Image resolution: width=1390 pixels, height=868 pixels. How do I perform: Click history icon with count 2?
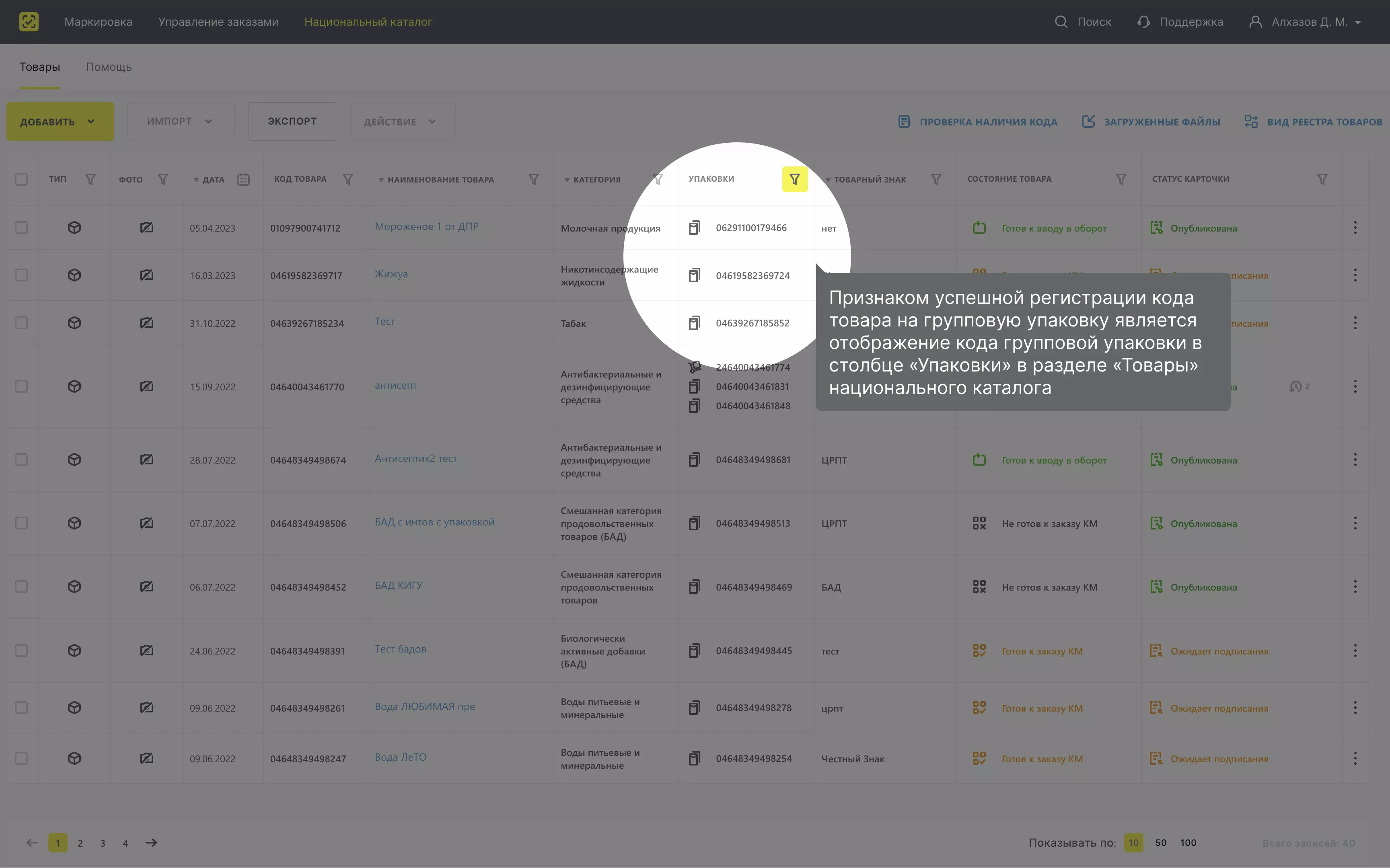point(1295,386)
